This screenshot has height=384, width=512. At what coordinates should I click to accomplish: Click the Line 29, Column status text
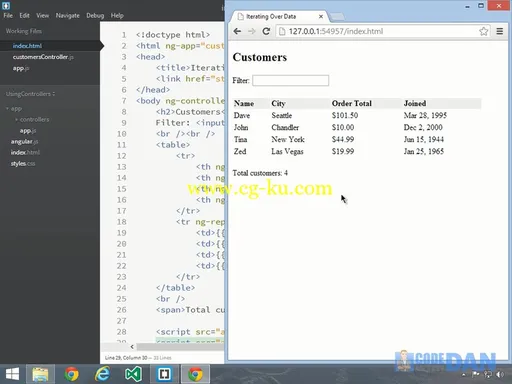(x=126, y=358)
